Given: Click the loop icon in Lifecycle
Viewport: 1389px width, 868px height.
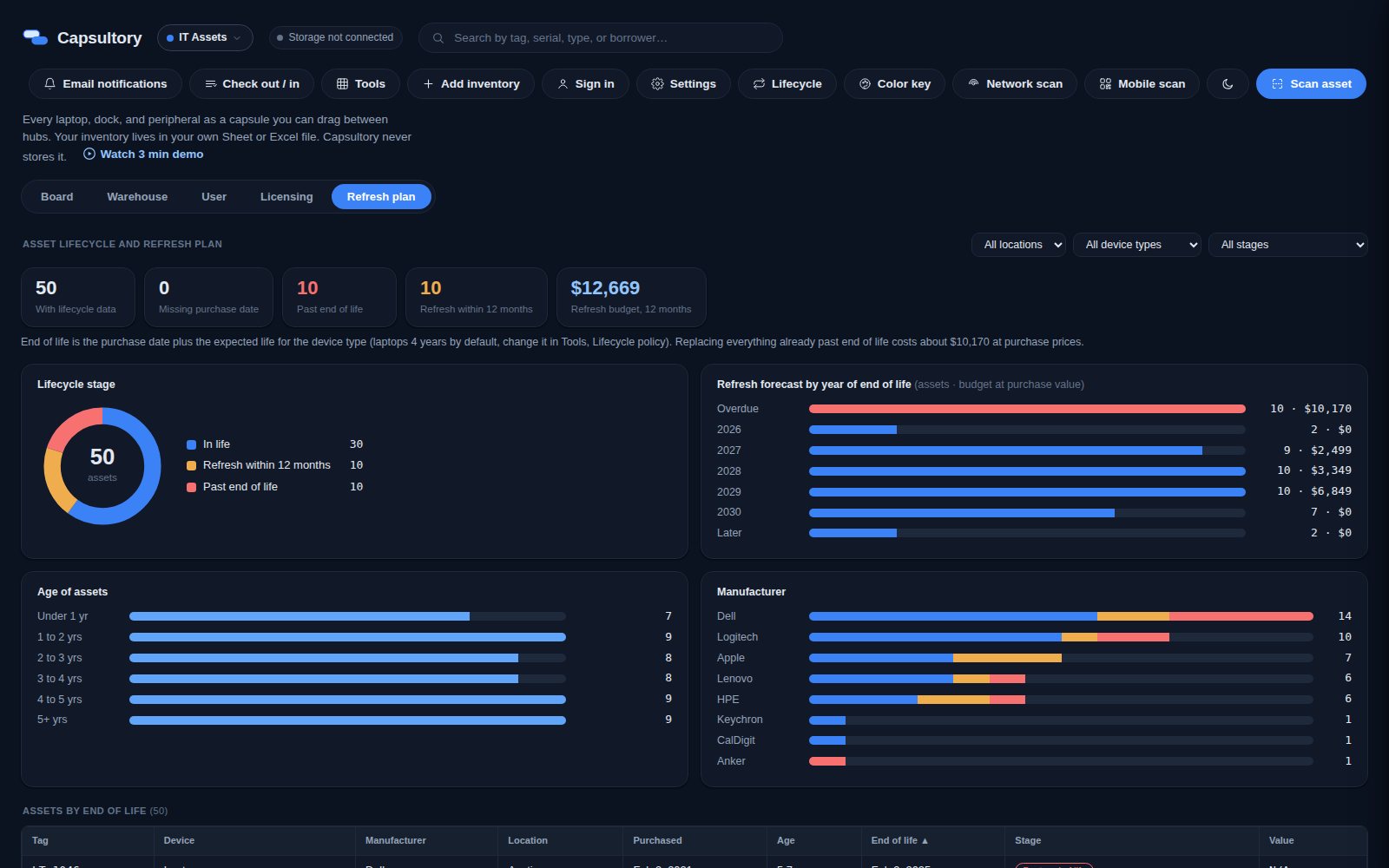Looking at the screenshot, I should click(759, 84).
